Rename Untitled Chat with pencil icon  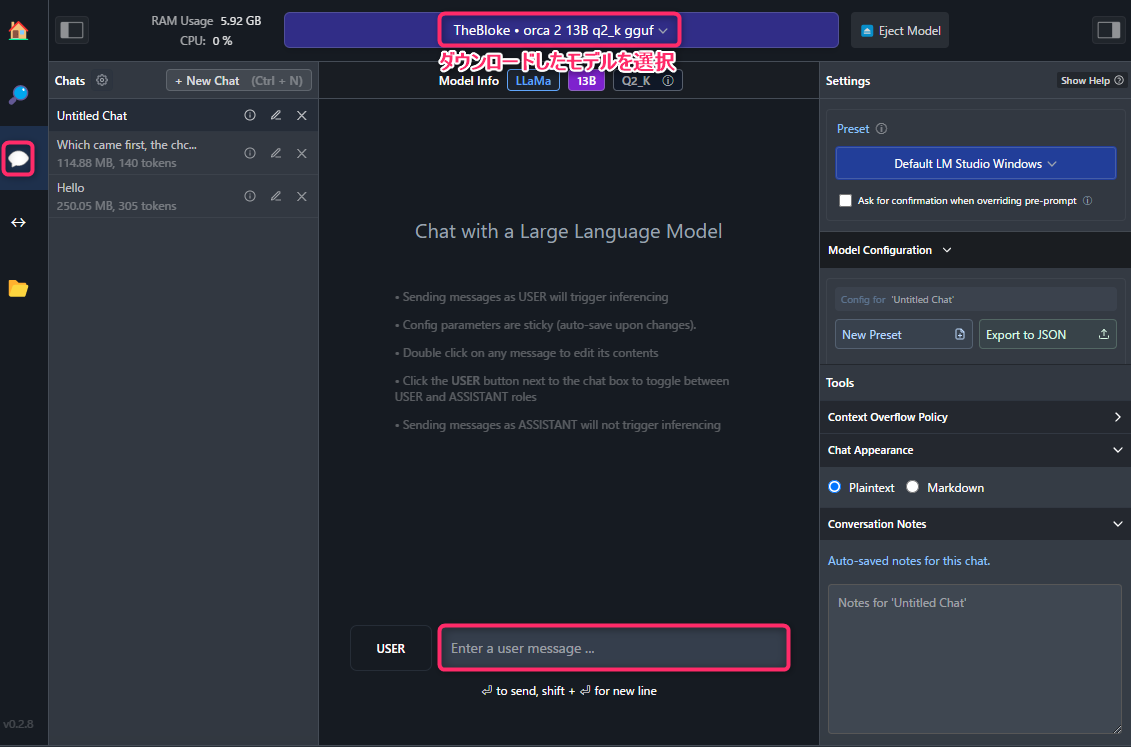click(276, 115)
